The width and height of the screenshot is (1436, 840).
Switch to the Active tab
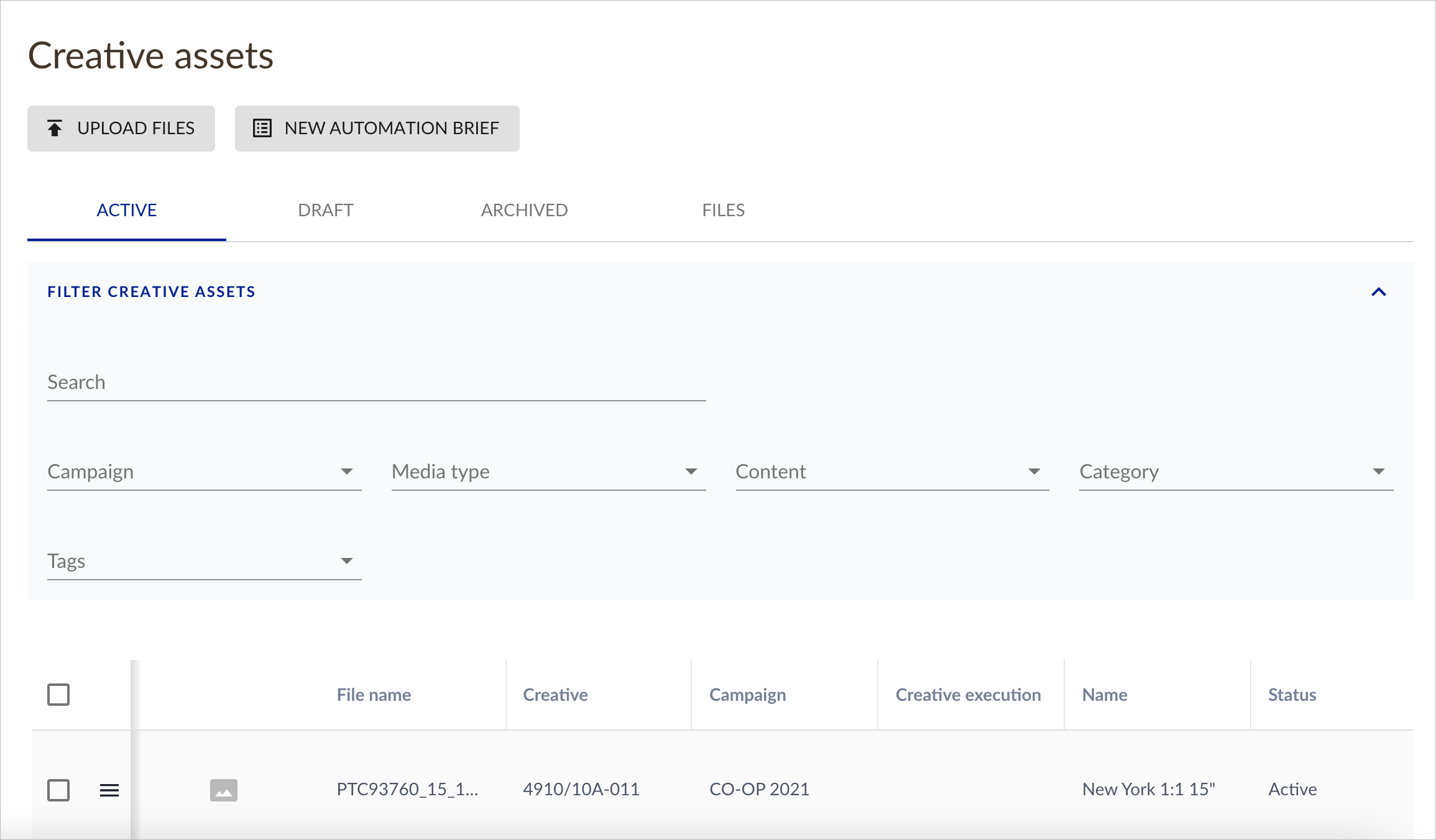(127, 210)
